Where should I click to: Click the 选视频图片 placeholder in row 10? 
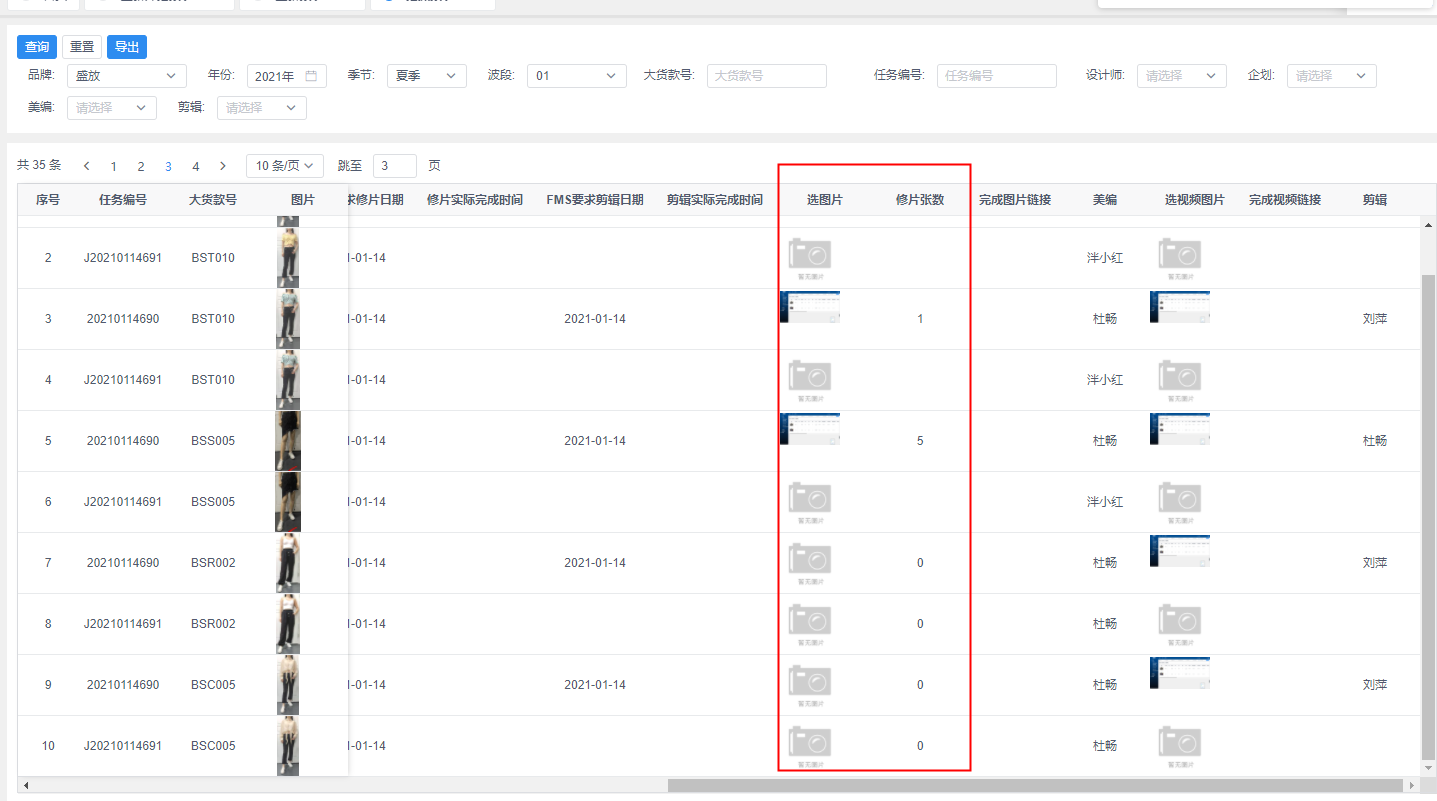(1179, 746)
